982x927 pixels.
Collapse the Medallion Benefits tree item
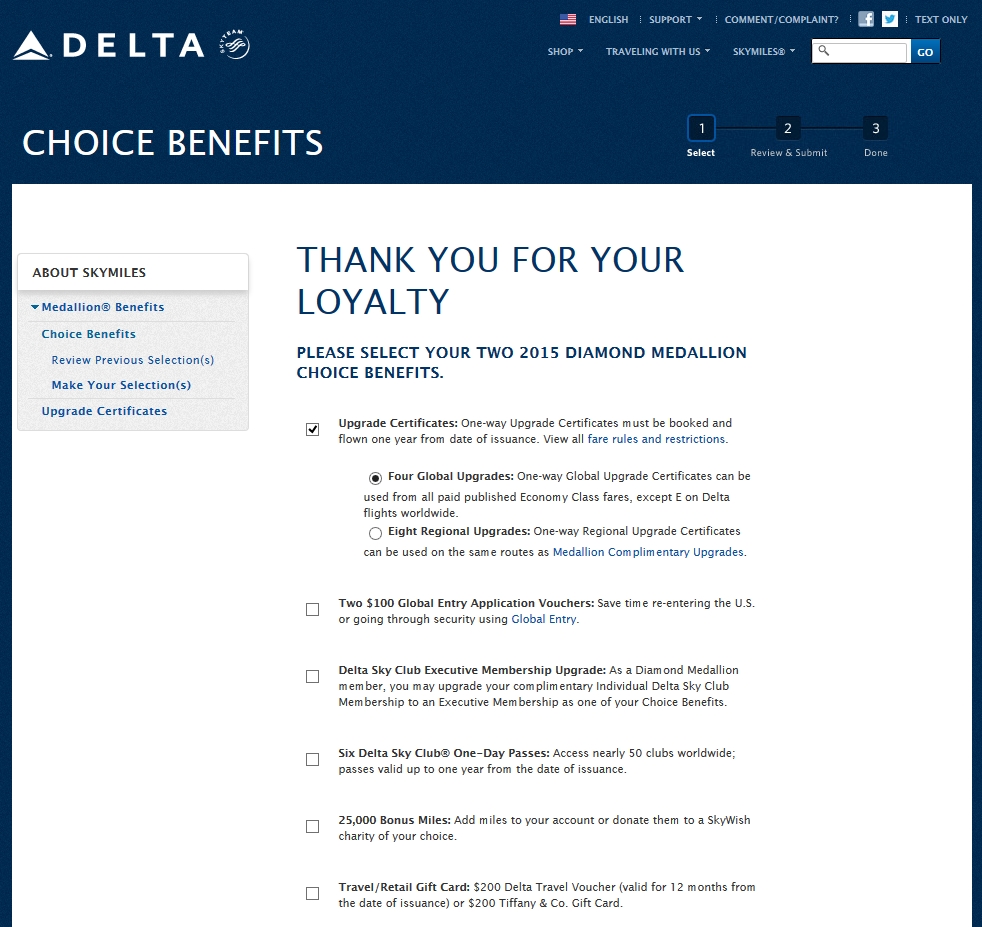(35, 308)
